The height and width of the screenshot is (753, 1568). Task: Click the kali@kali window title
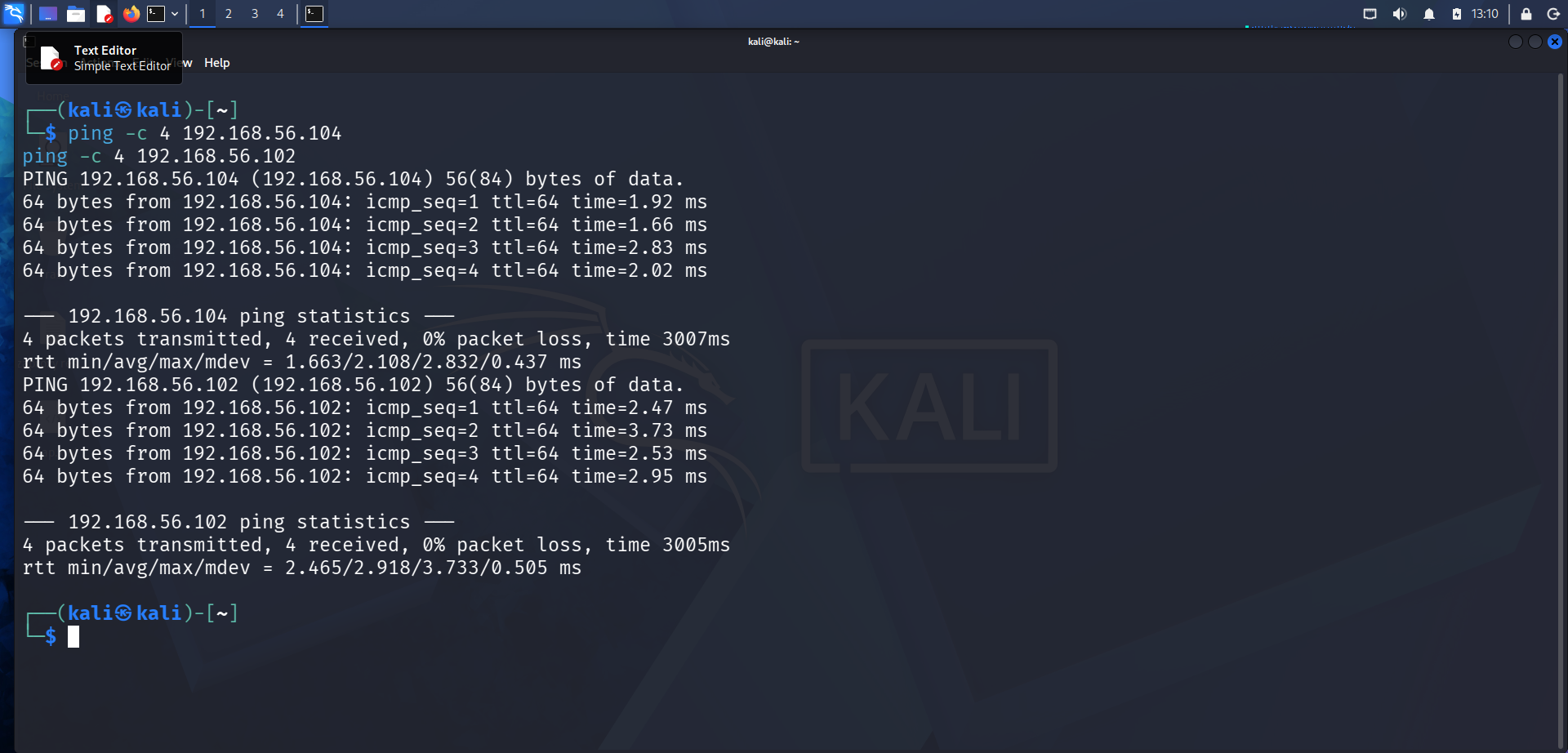click(773, 42)
